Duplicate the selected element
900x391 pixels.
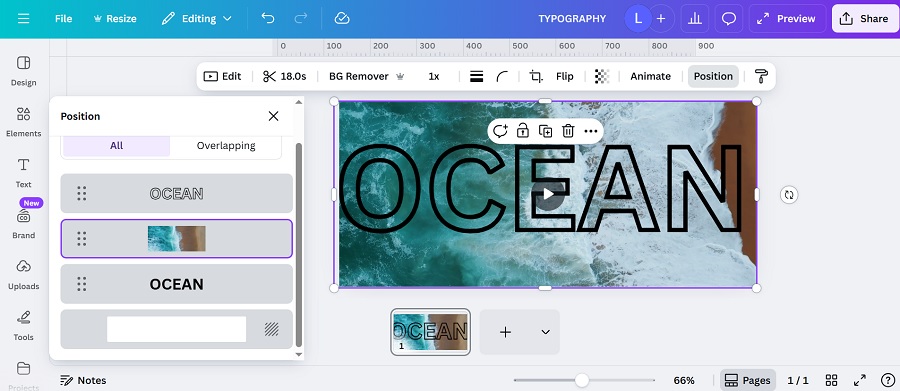point(545,131)
